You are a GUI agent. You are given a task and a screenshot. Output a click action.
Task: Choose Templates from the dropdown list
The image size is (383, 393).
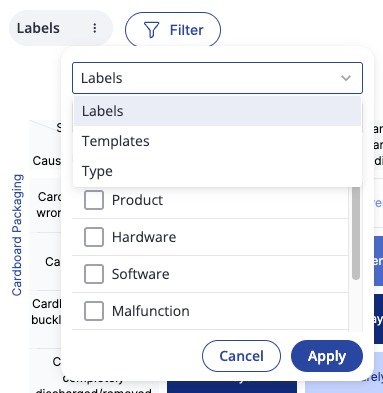click(x=217, y=141)
